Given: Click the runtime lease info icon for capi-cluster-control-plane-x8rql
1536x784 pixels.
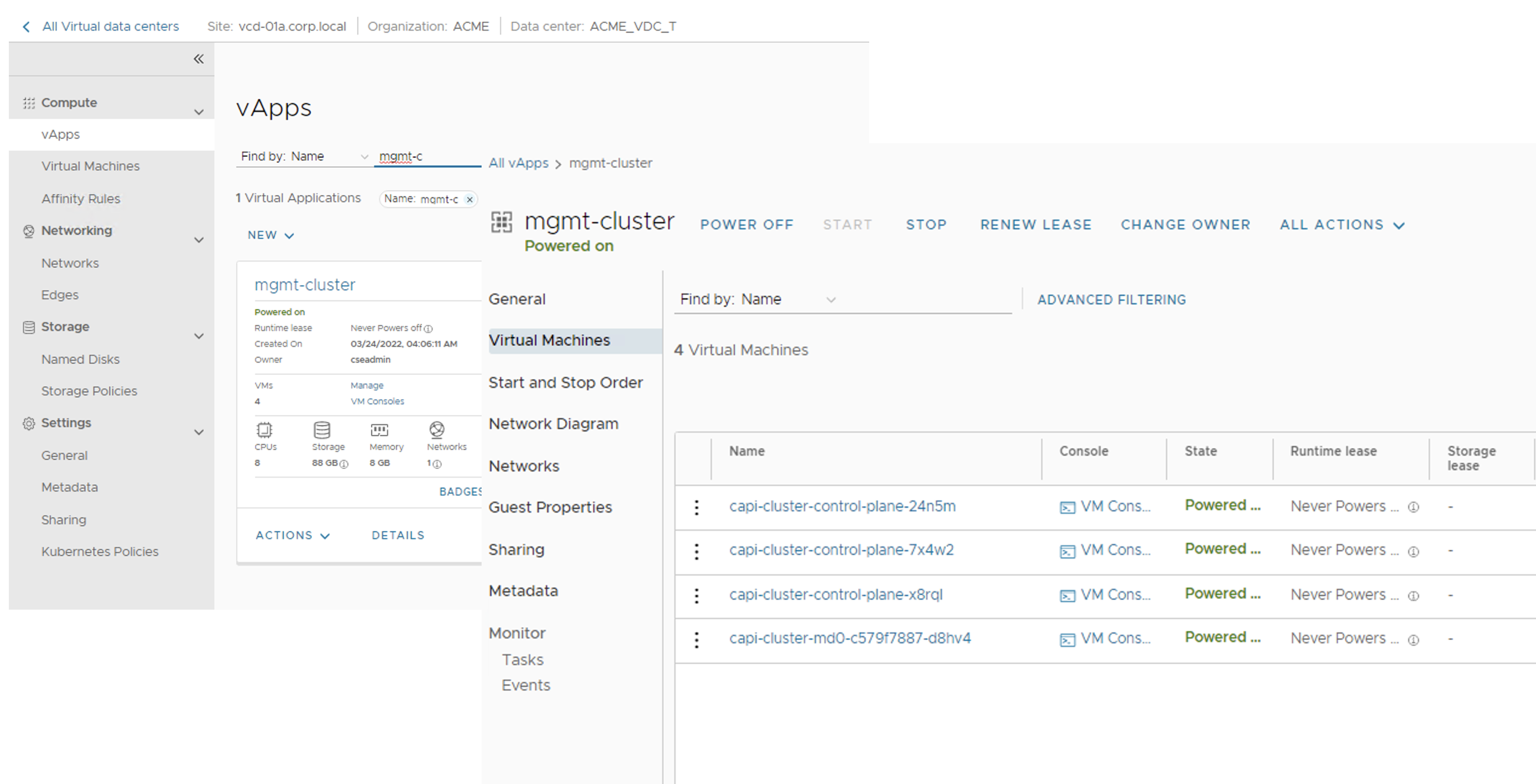Looking at the screenshot, I should point(1413,595).
